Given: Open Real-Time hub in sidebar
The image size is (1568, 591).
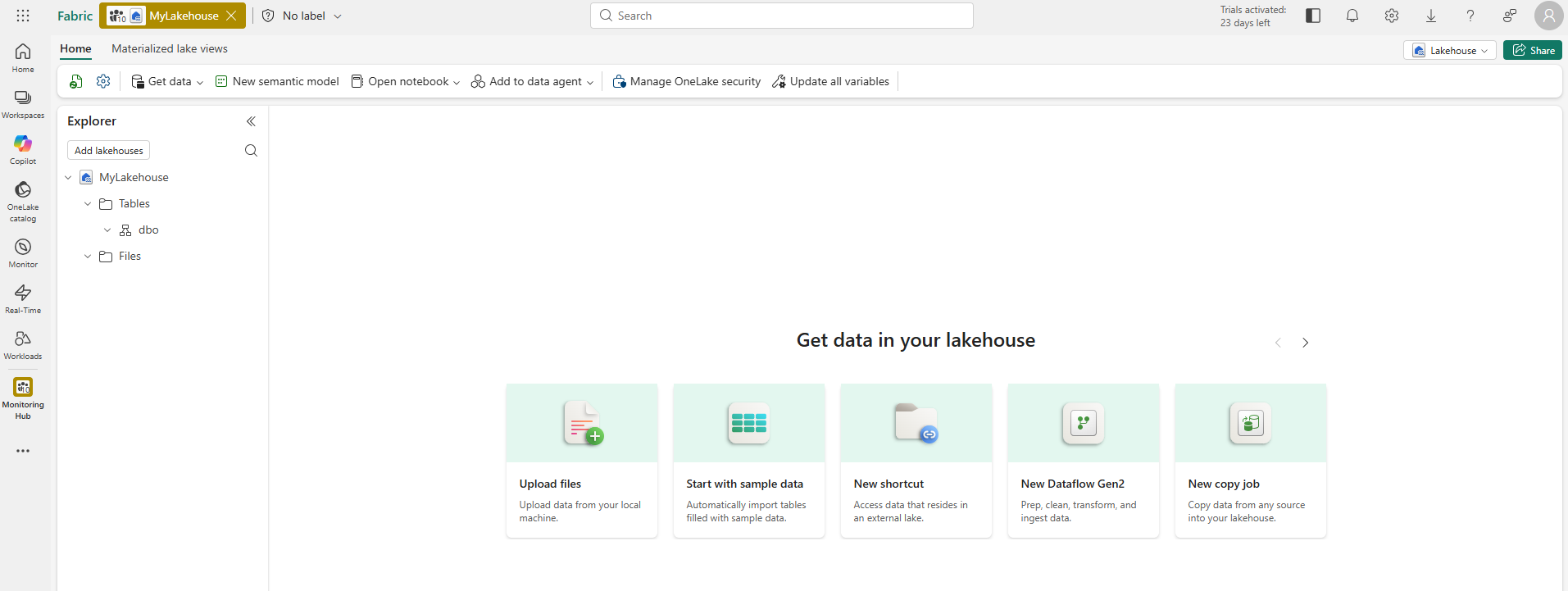Looking at the screenshot, I should [x=23, y=298].
